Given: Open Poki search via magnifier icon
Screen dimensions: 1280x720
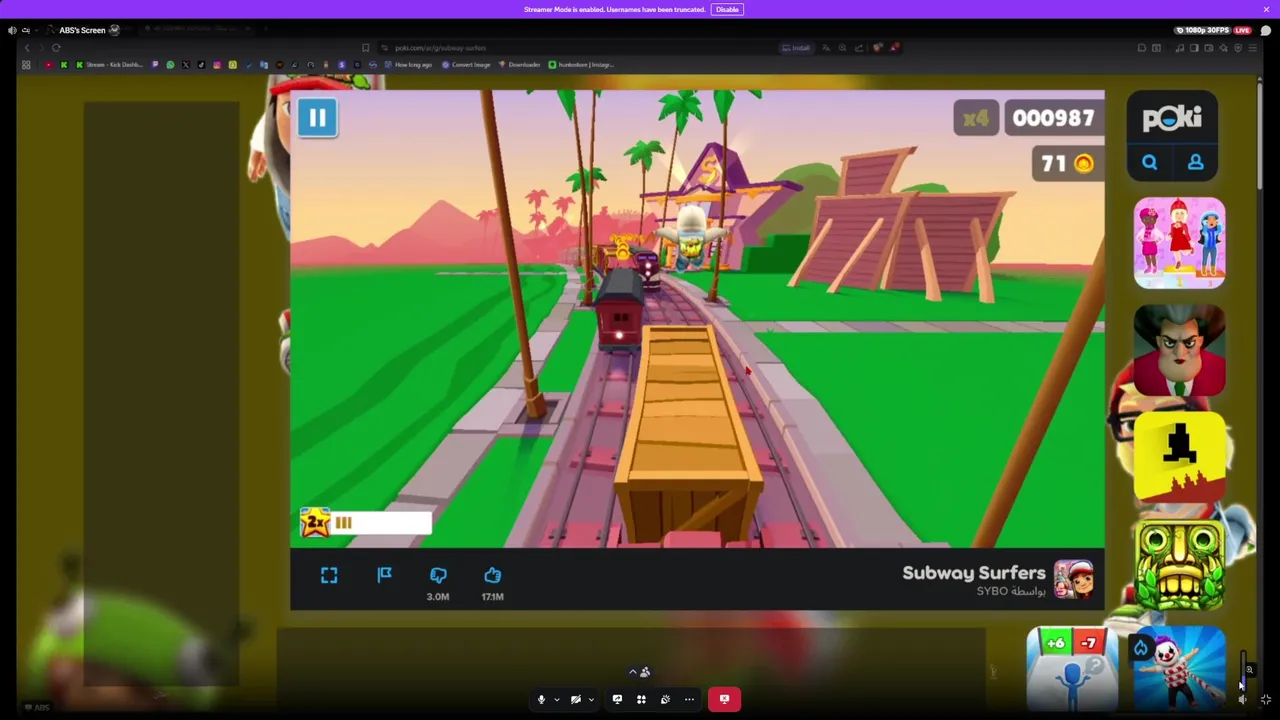Looking at the screenshot, I should tap(1150, 163).
